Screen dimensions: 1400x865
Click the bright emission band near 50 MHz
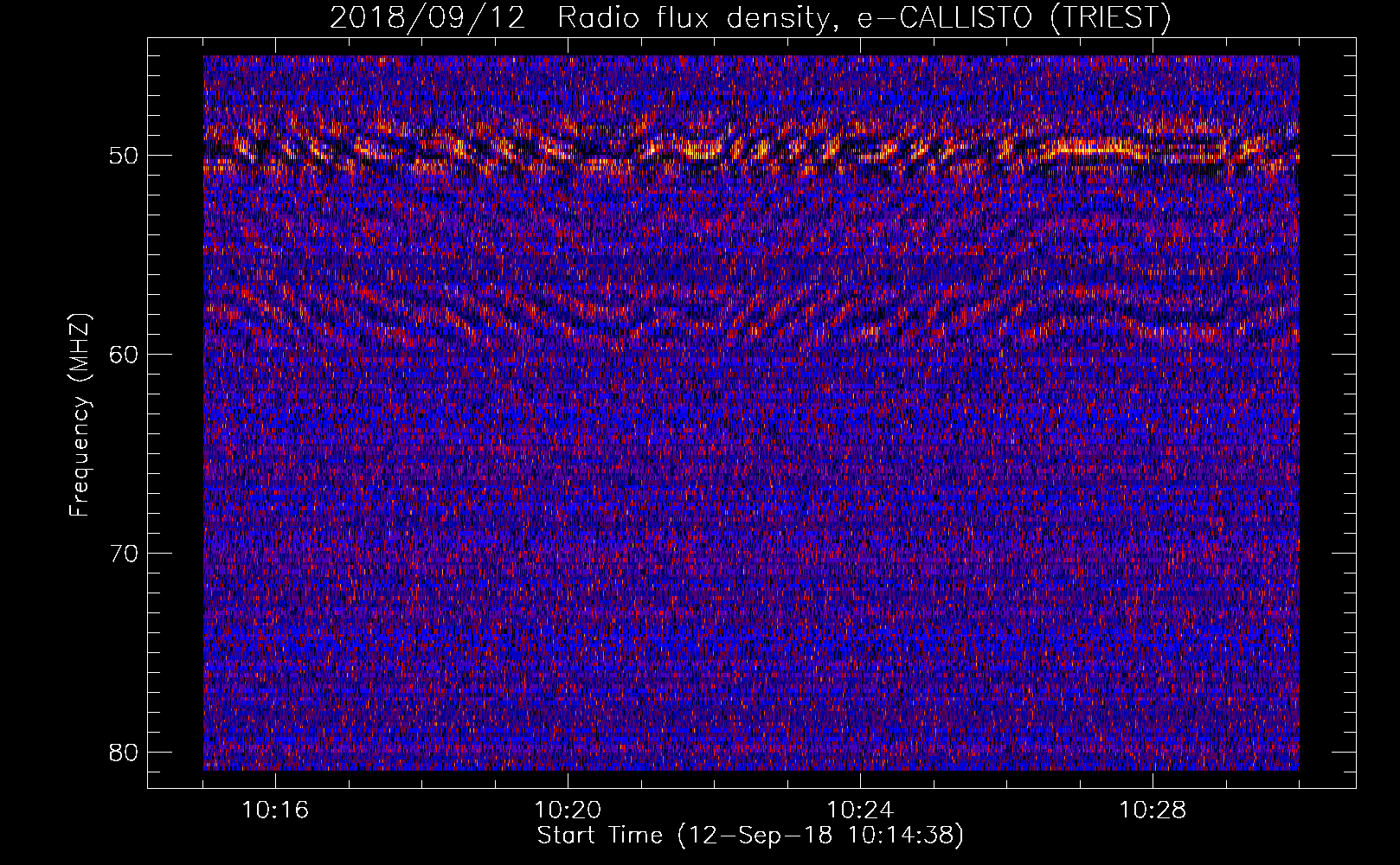(x=751, y=149)
